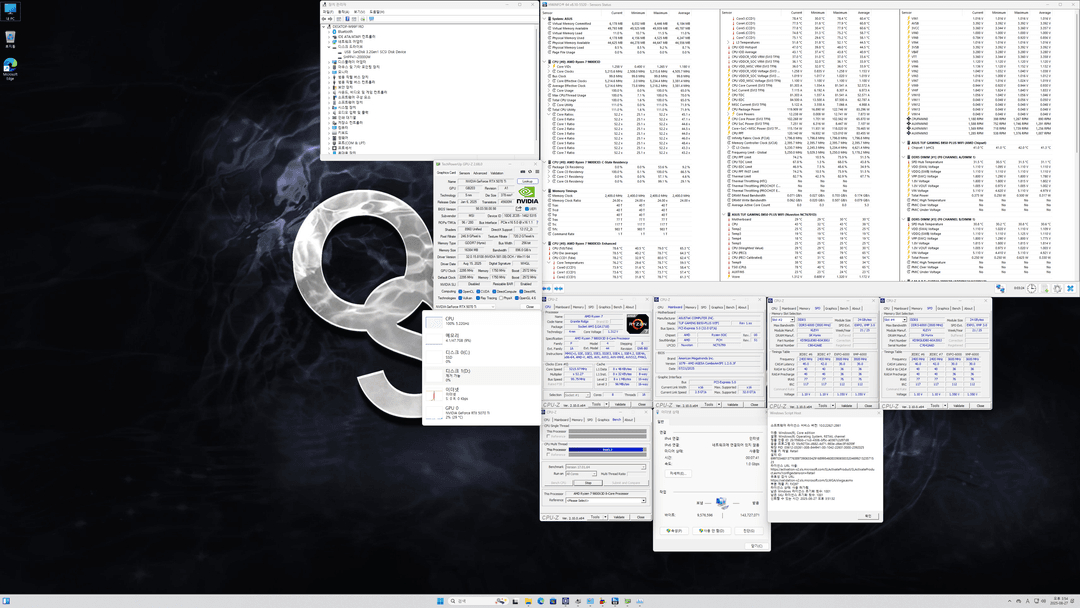Expand the Core Clocks row in HWiNFO

[548, 72]
